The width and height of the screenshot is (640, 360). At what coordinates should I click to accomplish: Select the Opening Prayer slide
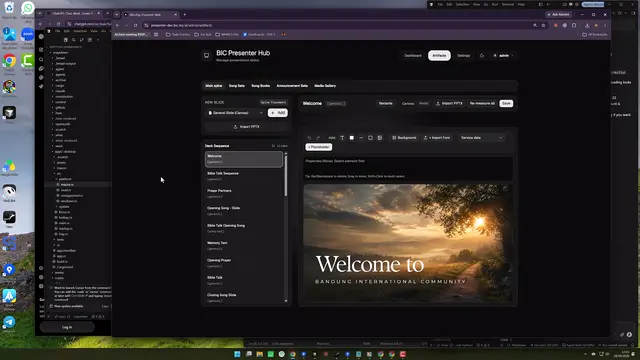(x=244, y=263)
